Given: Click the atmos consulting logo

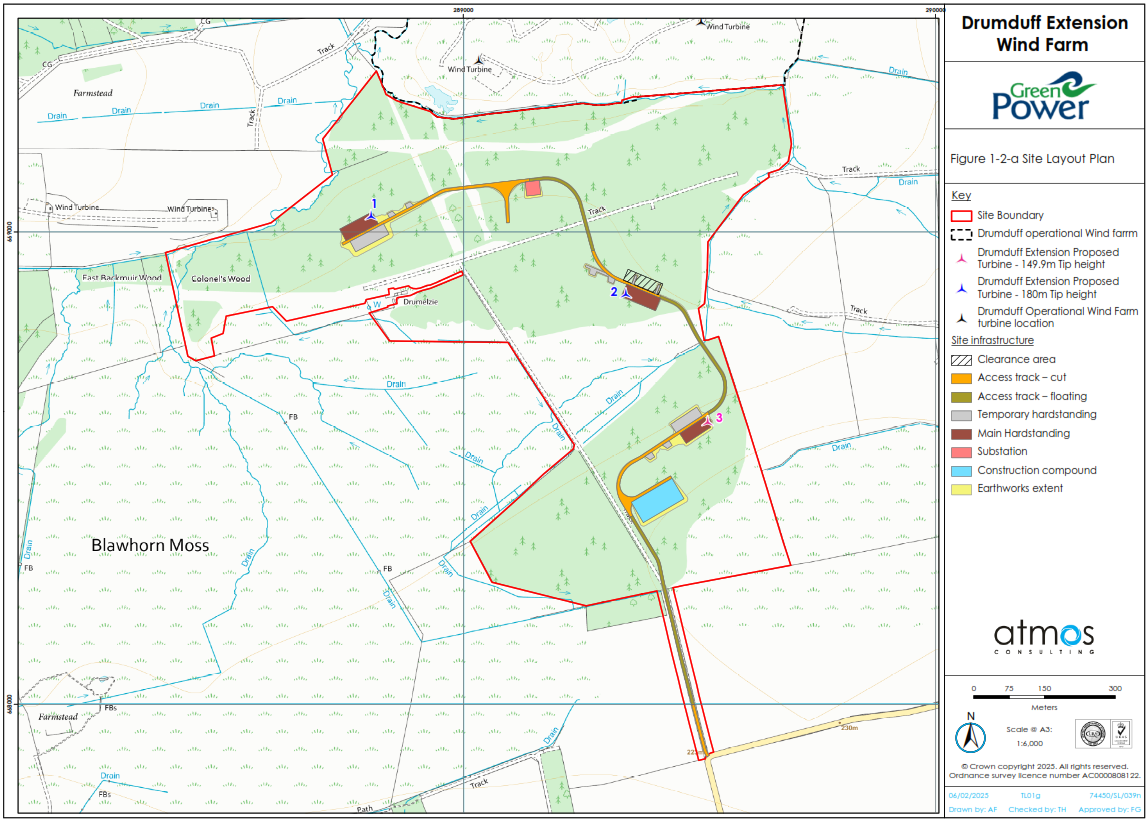Looking at the screenshot, I should [1044, 637].
